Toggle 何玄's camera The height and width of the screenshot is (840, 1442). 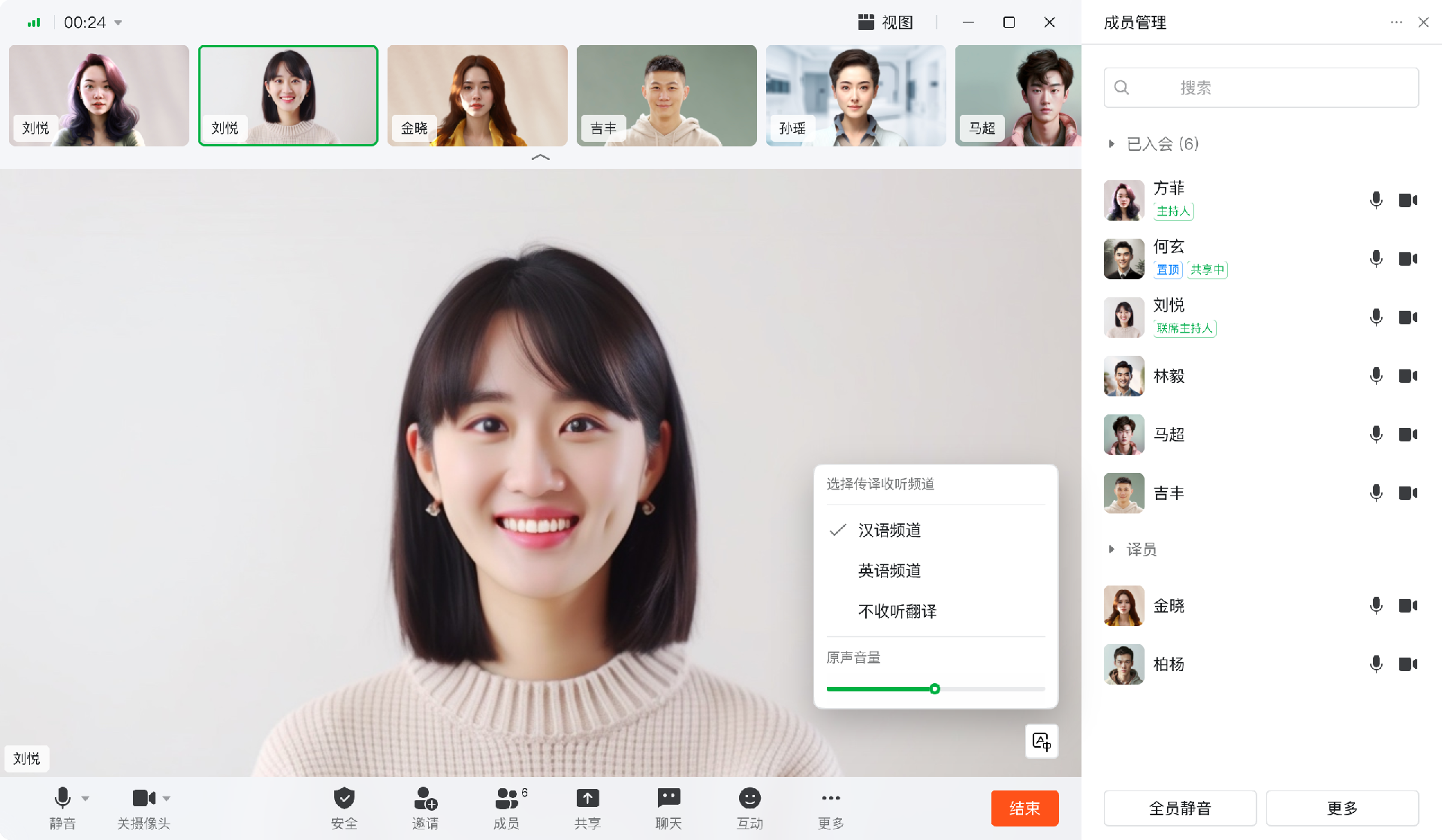pyautogui.click(x=1408, y=258)
